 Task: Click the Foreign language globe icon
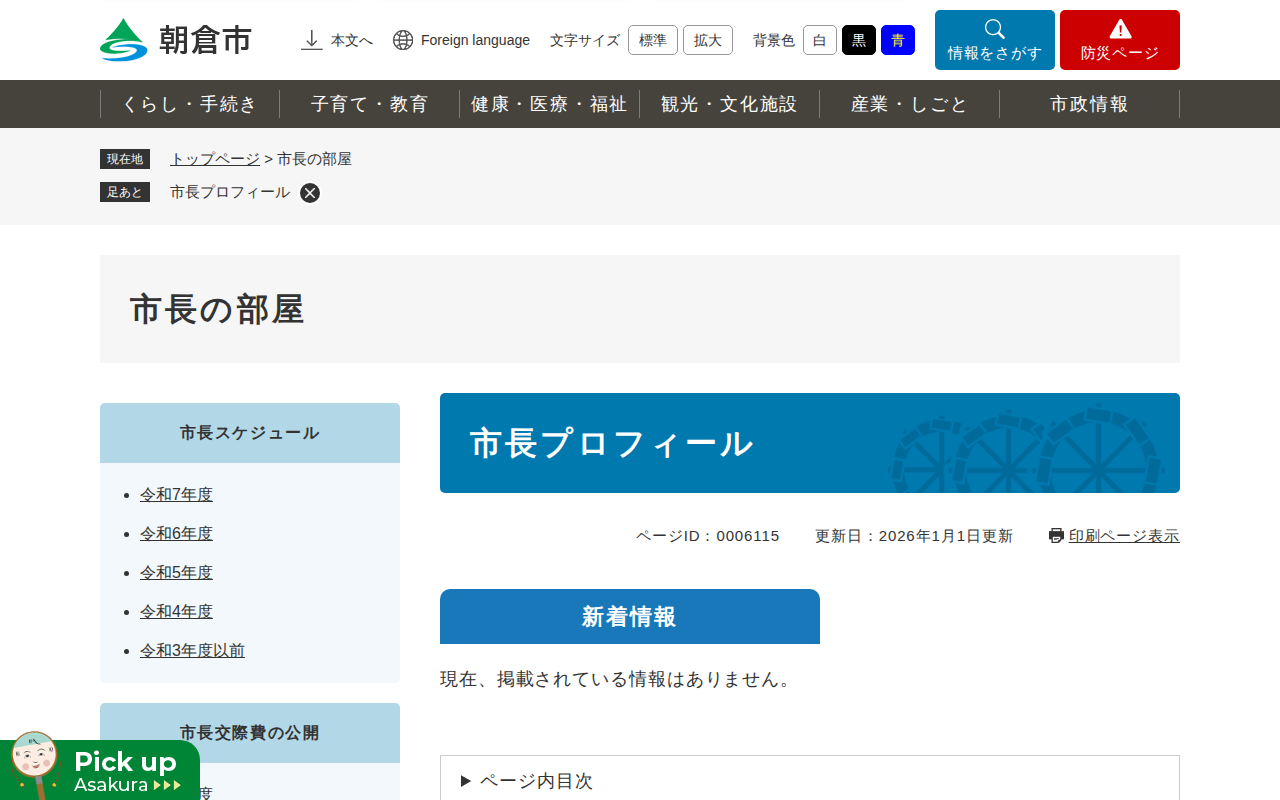(x=403, y=40)
